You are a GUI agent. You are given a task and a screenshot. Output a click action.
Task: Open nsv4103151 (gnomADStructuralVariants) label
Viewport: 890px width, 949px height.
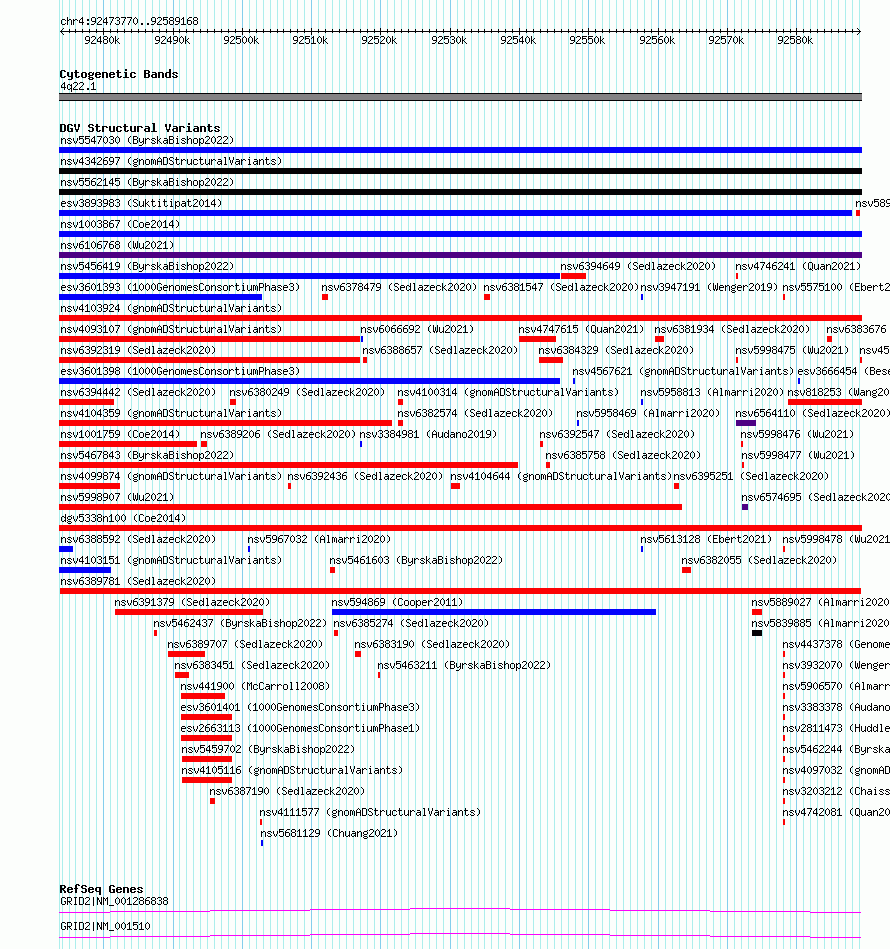click(x=171, y=560)
